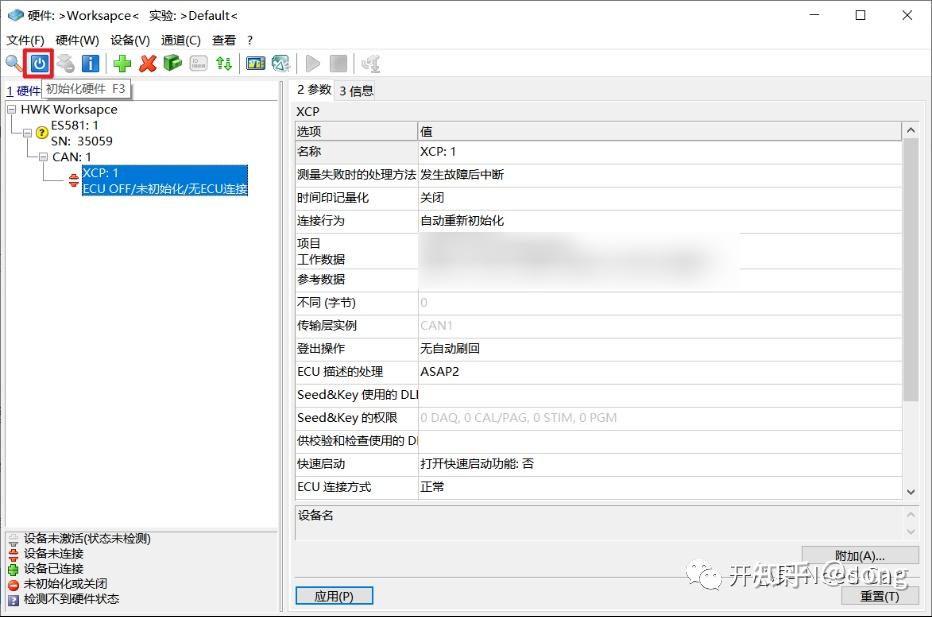
Task: Click the up-down arrows sort icon
Action: 224,63
